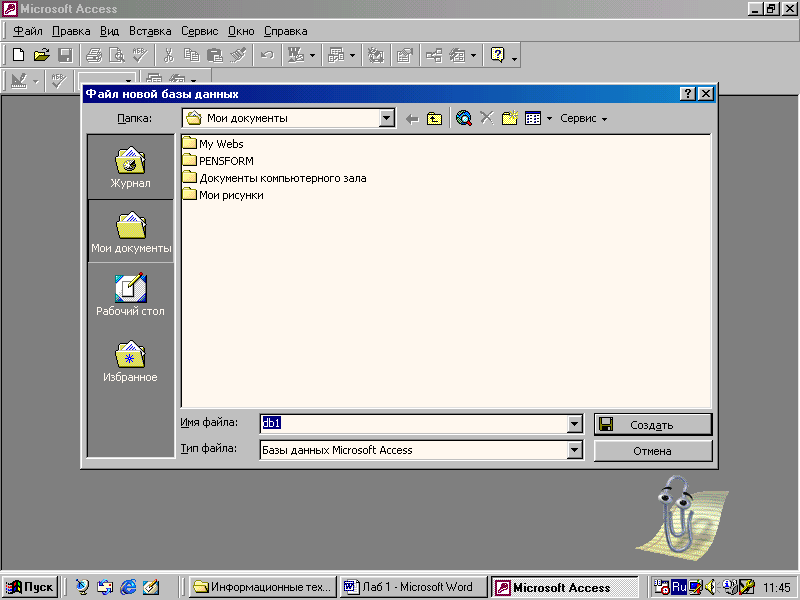Open the Правка menu
Viewport: 800px width, 600px height.
[71, 31]
